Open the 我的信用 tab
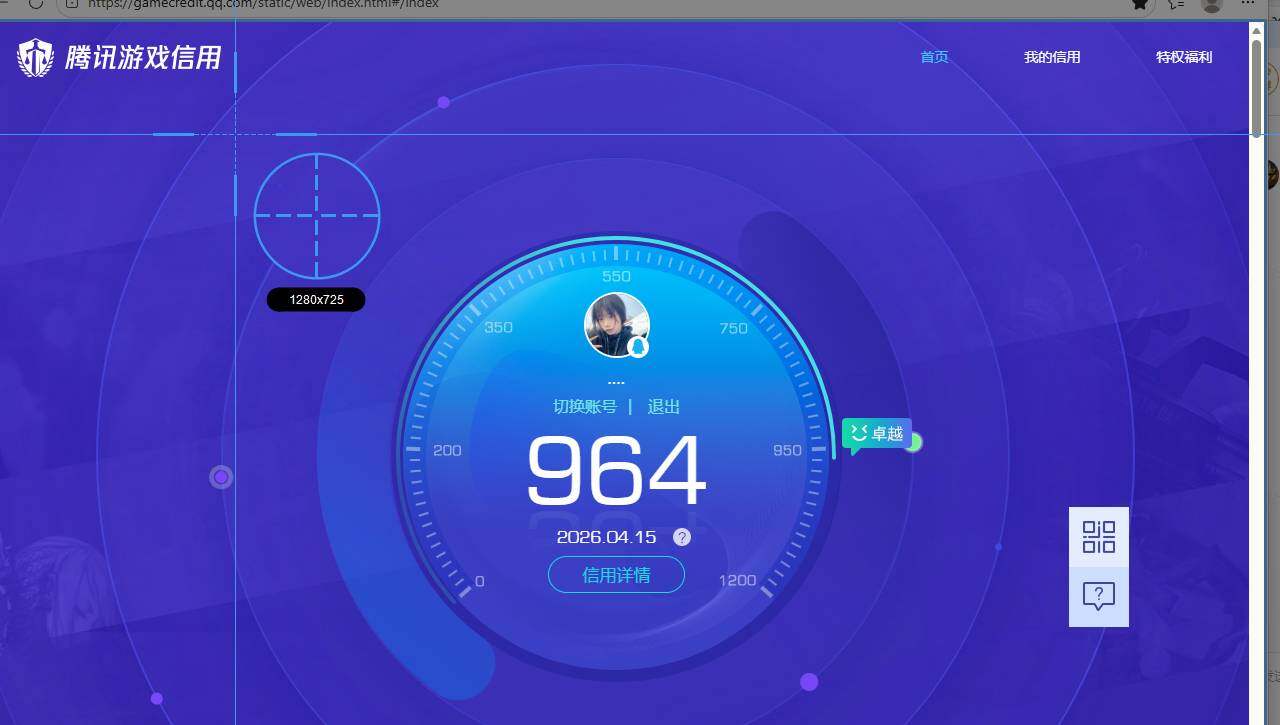The width and height of the screenshot is (1280, 725). (x=1052, y=57)
